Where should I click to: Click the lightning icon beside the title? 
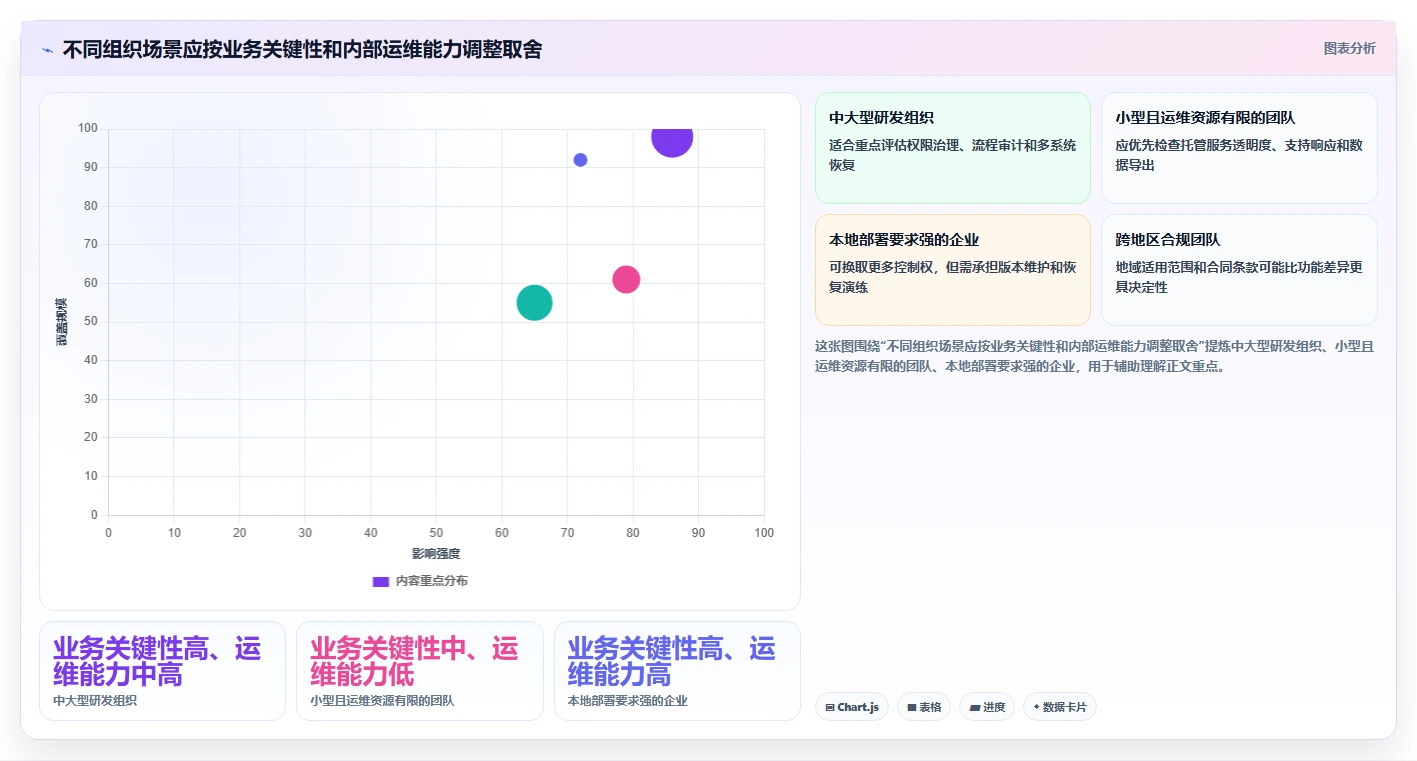tap(47, 50)
